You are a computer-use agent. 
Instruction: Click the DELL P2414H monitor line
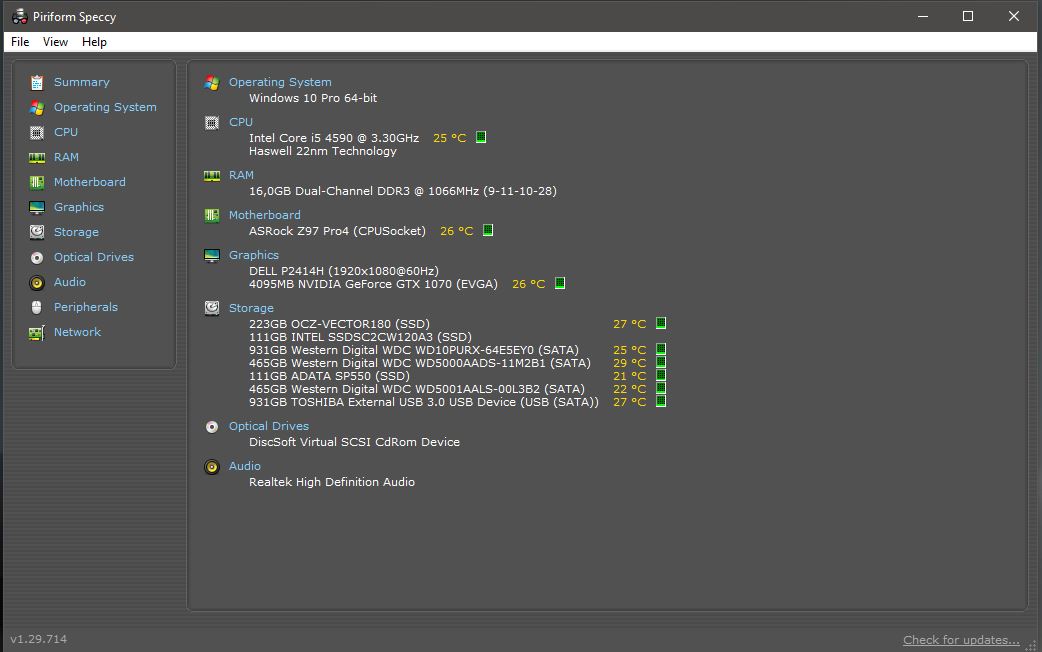point(344,271)
